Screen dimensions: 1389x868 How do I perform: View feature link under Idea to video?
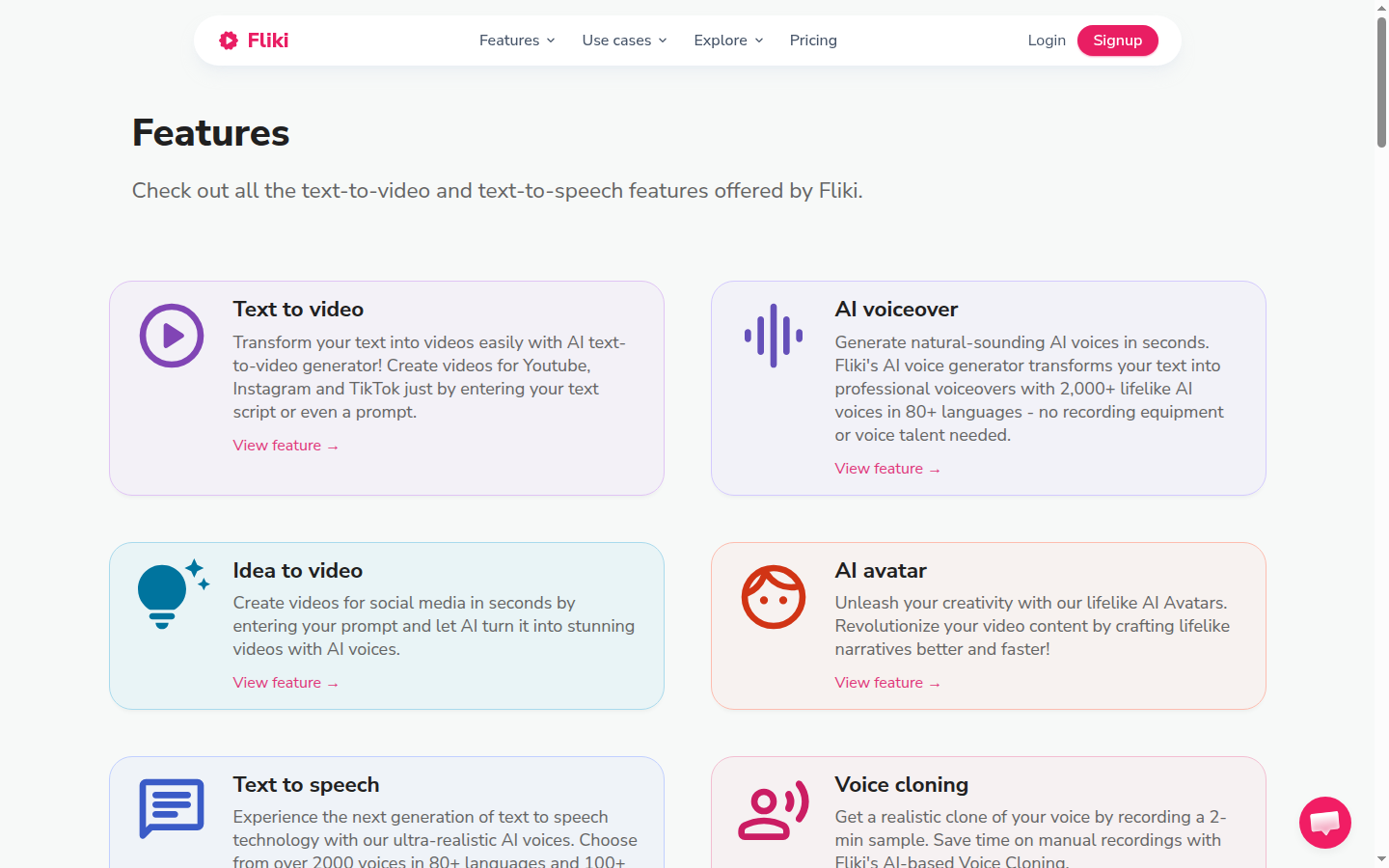[x=286, y=683]
